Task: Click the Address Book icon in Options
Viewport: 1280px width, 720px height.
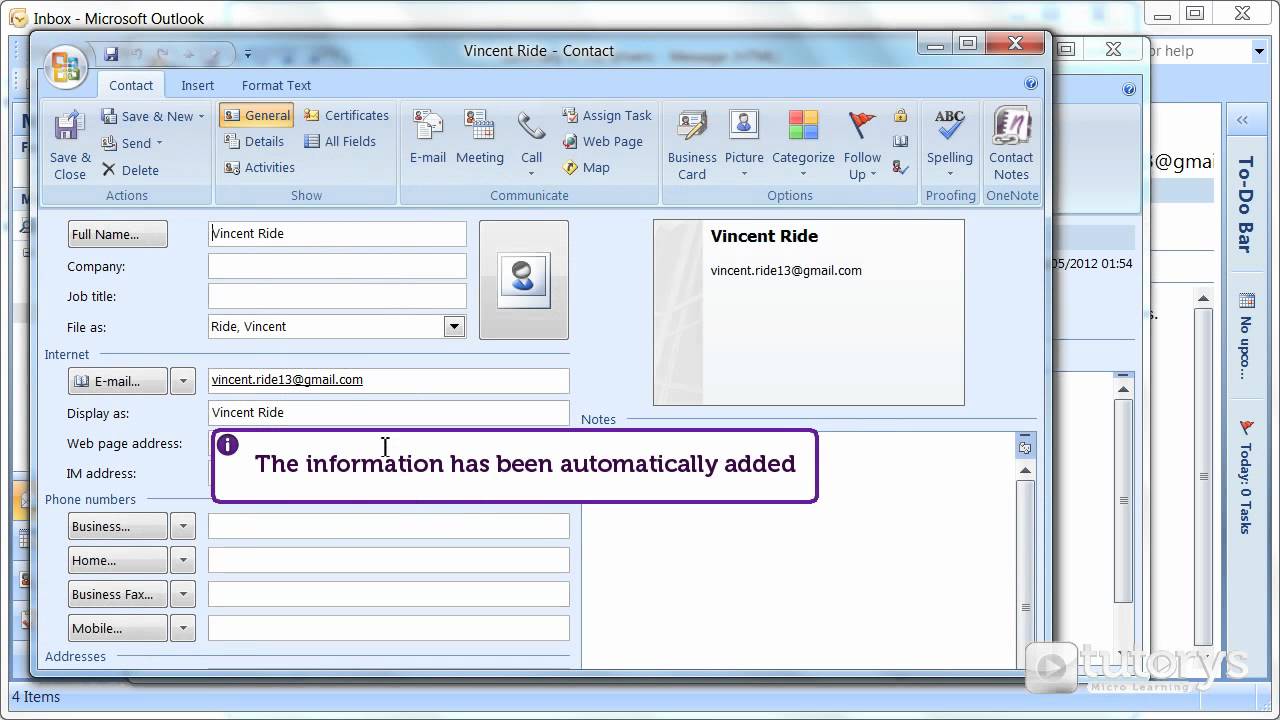Action: coord(900,141)
